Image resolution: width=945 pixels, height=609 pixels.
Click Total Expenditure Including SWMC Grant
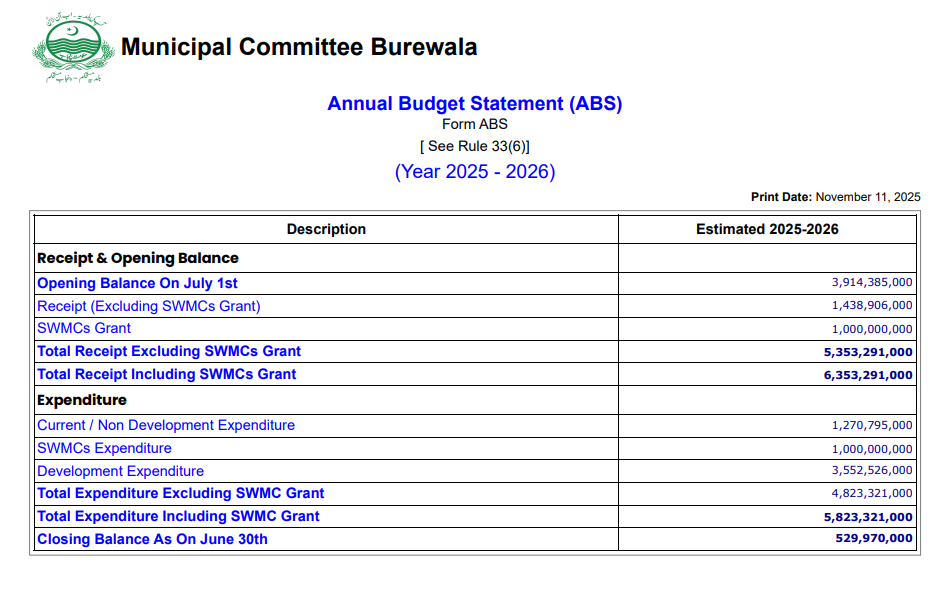178,516
